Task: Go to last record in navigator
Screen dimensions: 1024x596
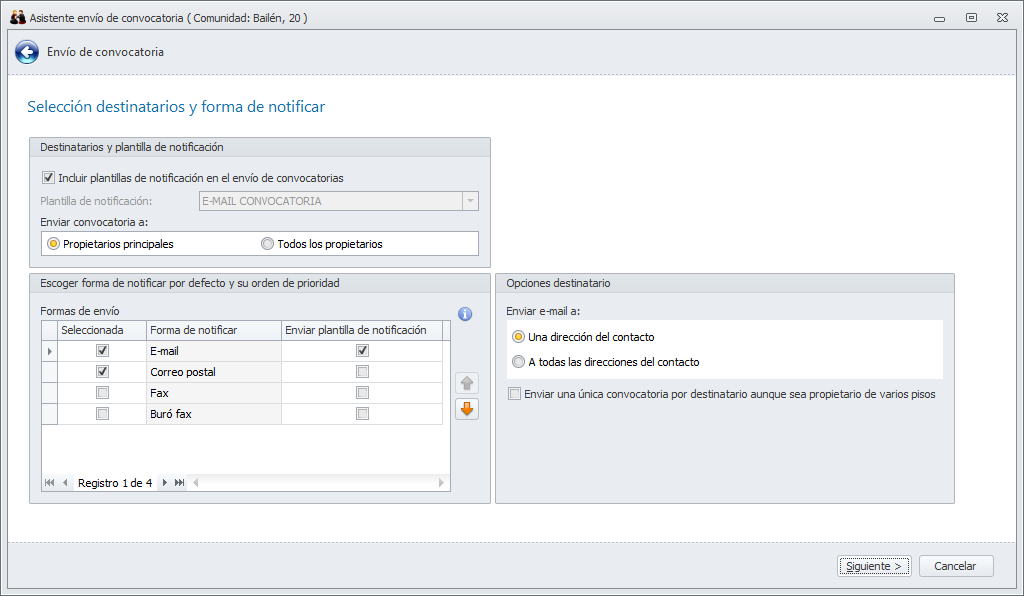Action: 180,483
